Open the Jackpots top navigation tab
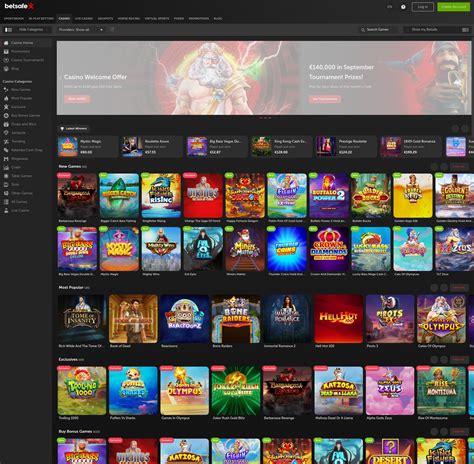This screenshot has height=464, width=474. (x=105, y=19)
